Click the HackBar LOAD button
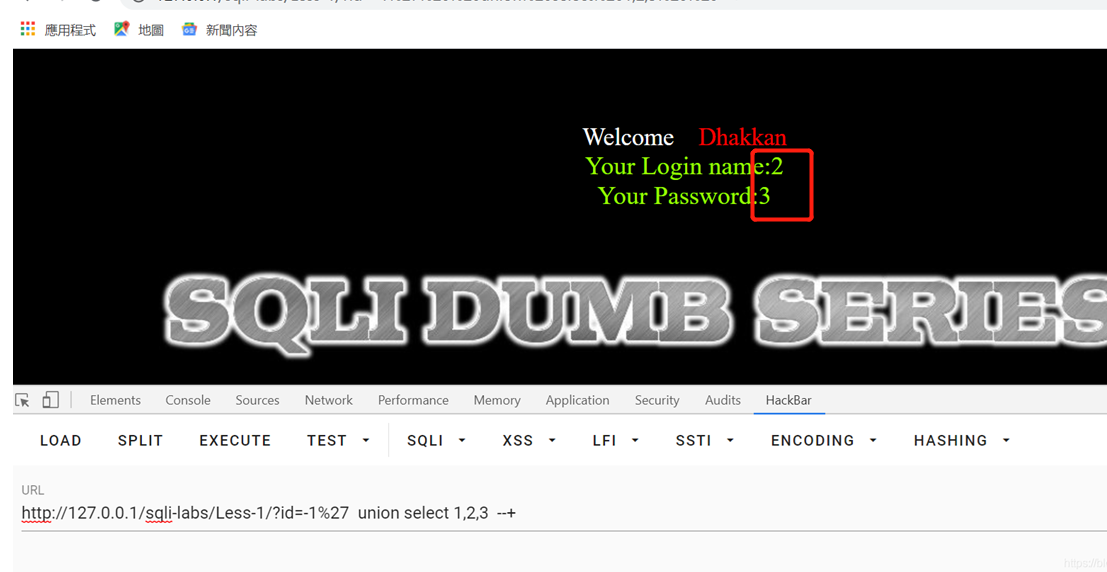The image size is (1107, 572). (61, 441)
